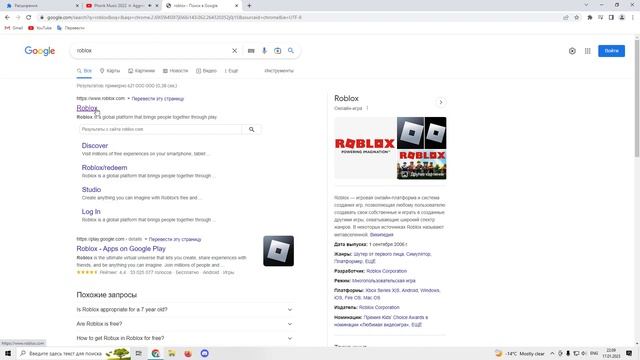Screen dimensions: 640x360
Task: Click the Google Play Roblox app thumbnail
Action: (278, 251)
